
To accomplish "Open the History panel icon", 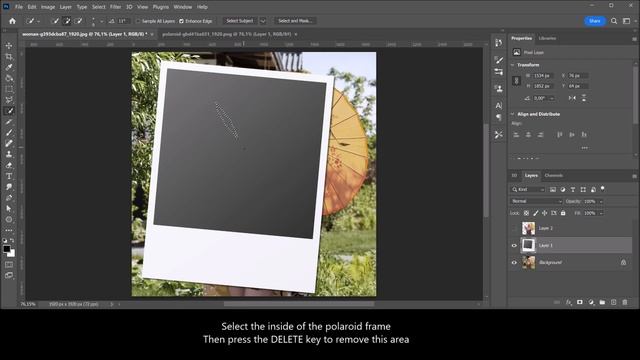I will (x=498, y=42).
